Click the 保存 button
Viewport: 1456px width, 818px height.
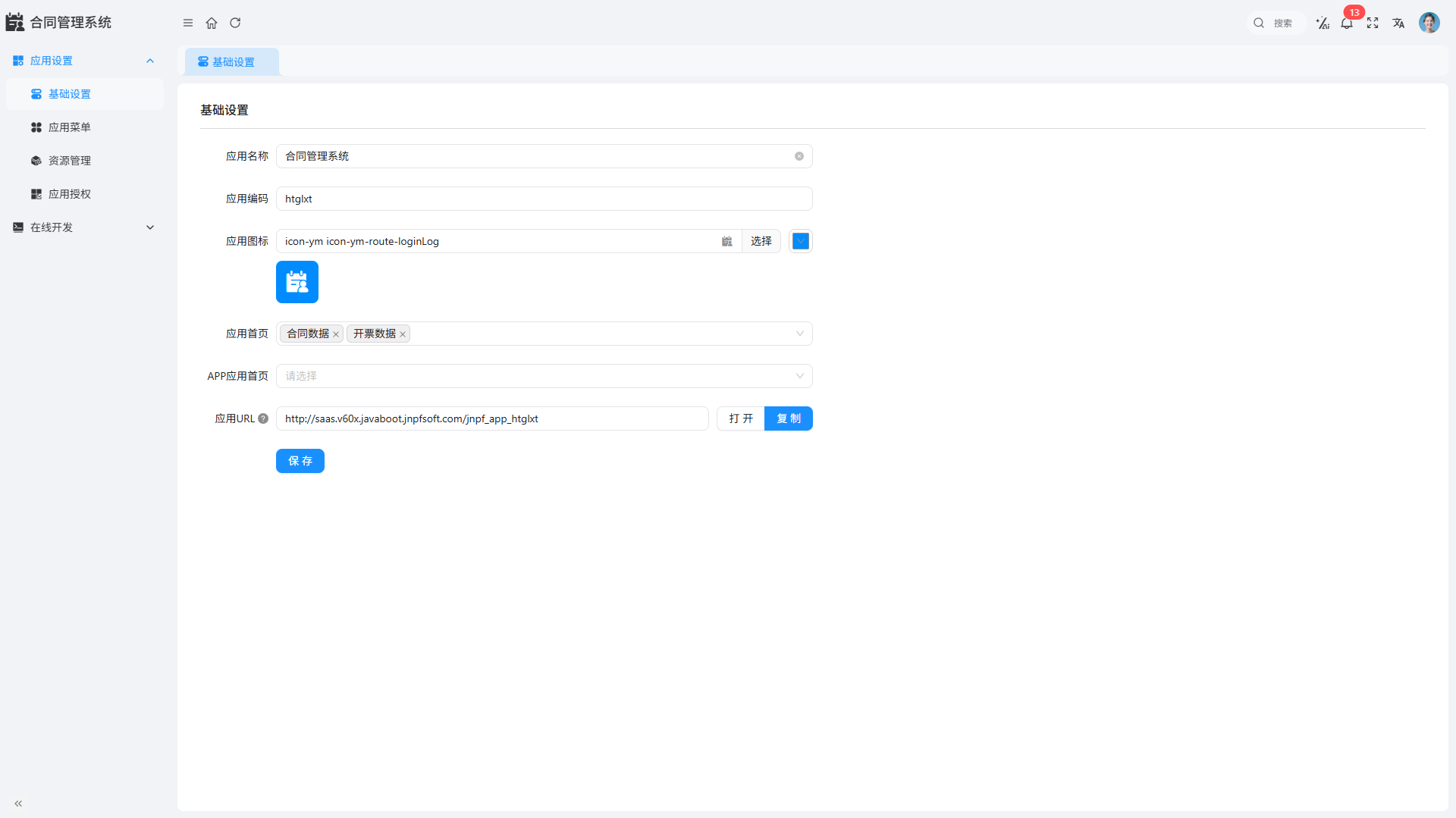[300, 461]
